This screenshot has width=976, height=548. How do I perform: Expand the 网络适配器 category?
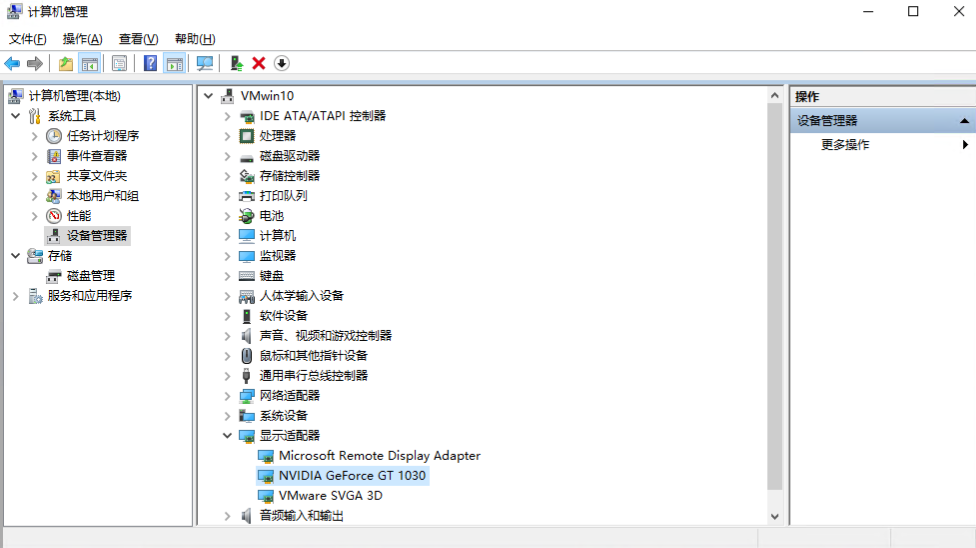click(x=227, y=396)
